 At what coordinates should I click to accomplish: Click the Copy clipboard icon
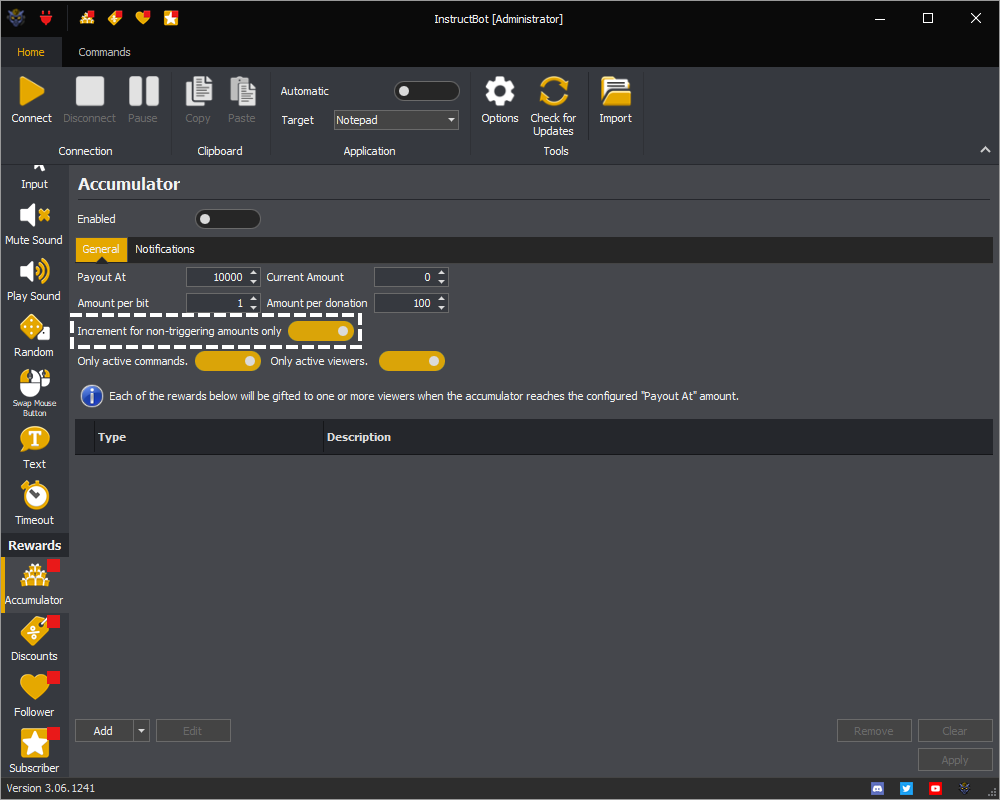[198, 91]
